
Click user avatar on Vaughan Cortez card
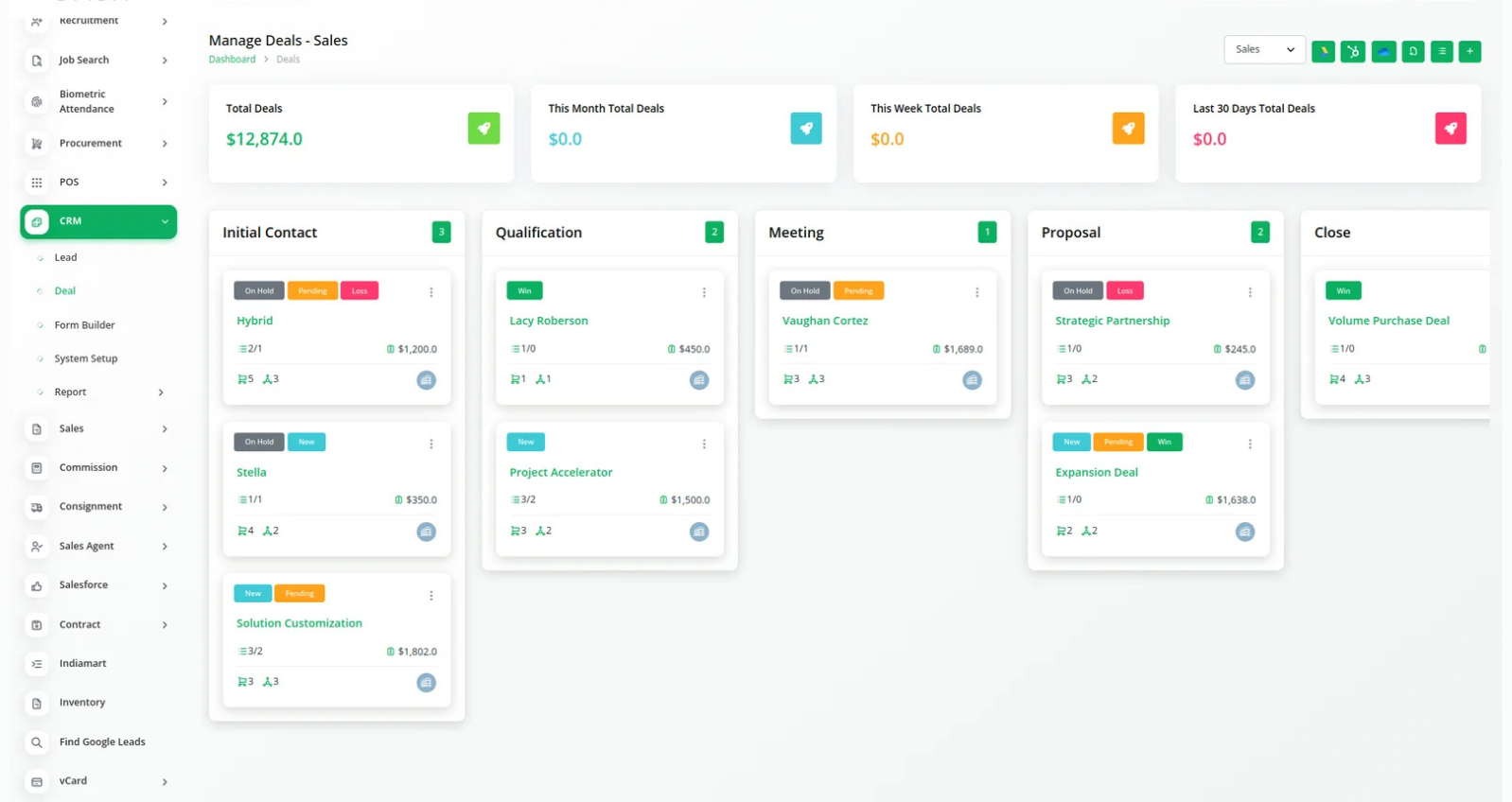[x=972, y=380]
